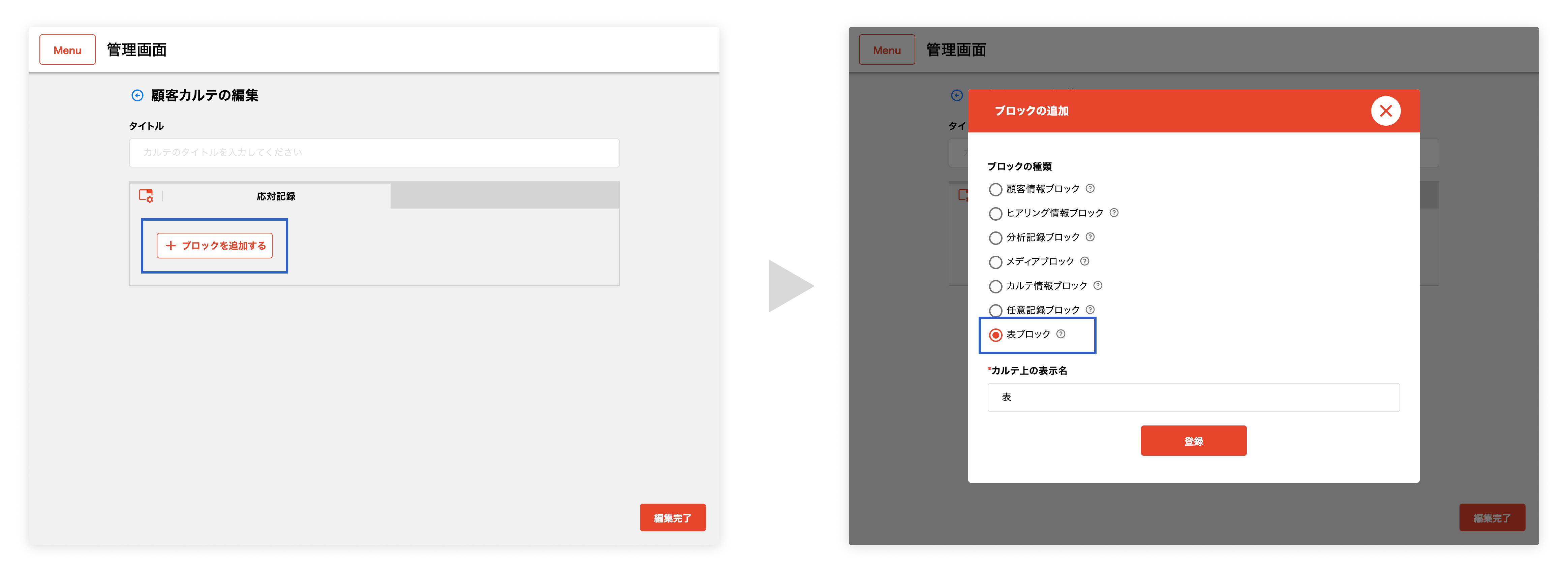Click help icon next to ヒアリング情報ブロック

(1114, 213)
